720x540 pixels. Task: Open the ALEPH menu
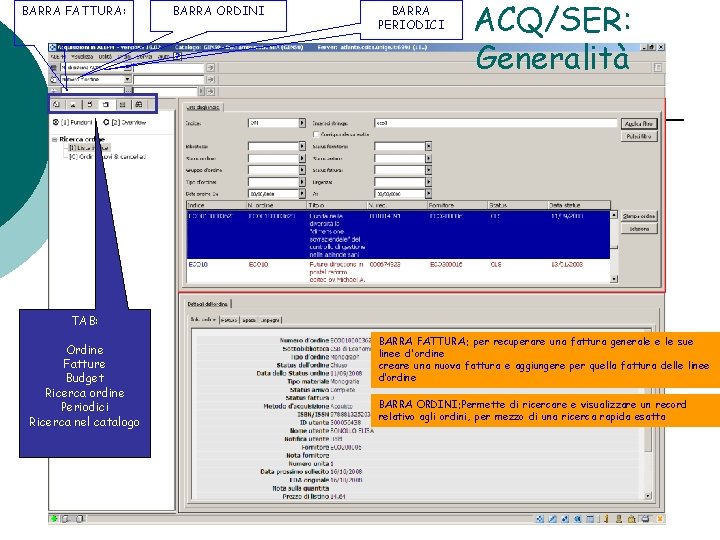[57, 56]
